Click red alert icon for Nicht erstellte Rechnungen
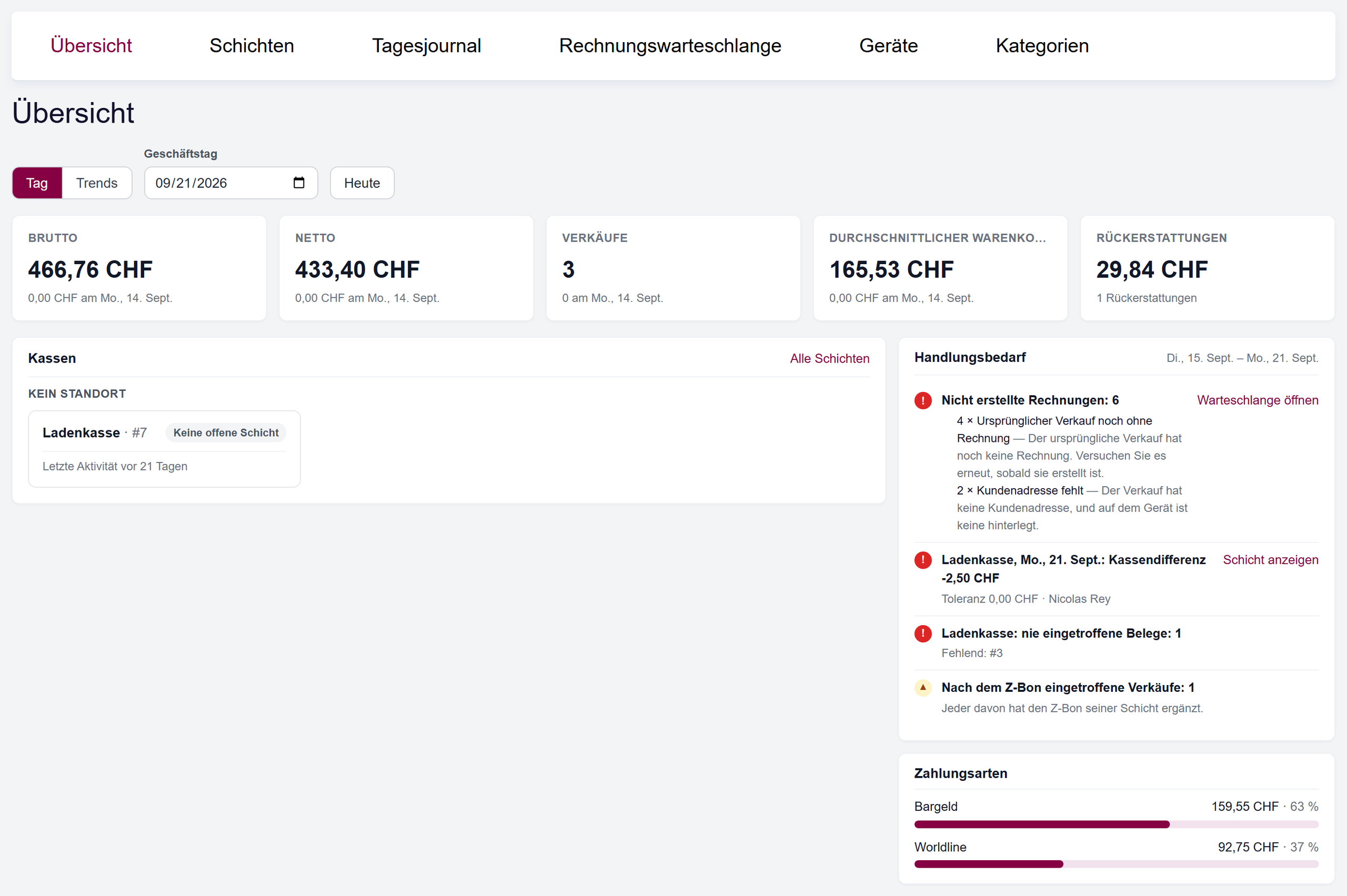Screen dimensions: 1347x896 923,400
